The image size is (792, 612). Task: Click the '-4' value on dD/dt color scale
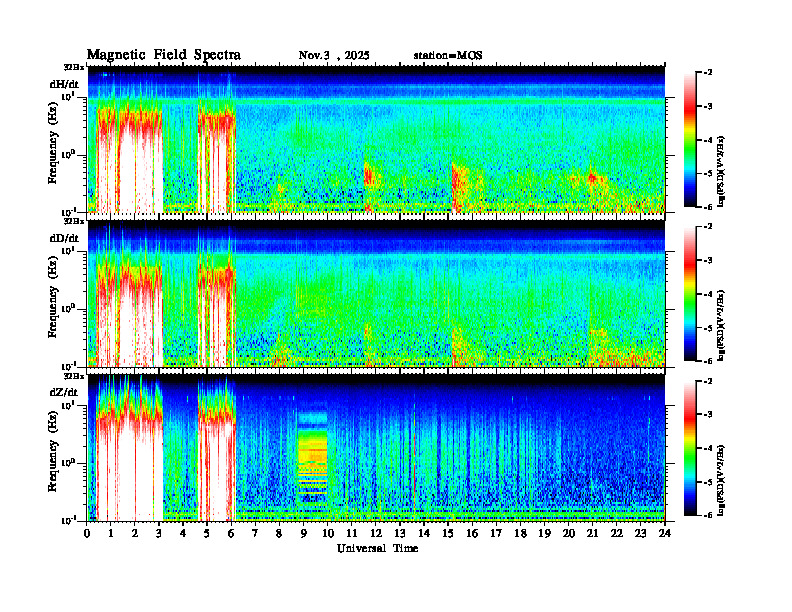pos(708,294)
